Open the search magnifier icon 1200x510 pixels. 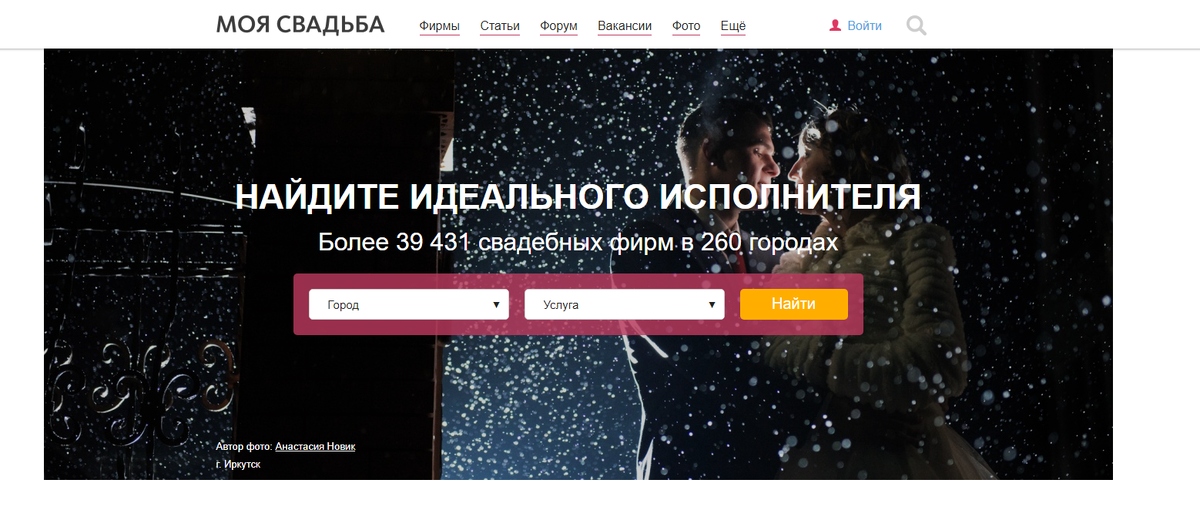916,25
